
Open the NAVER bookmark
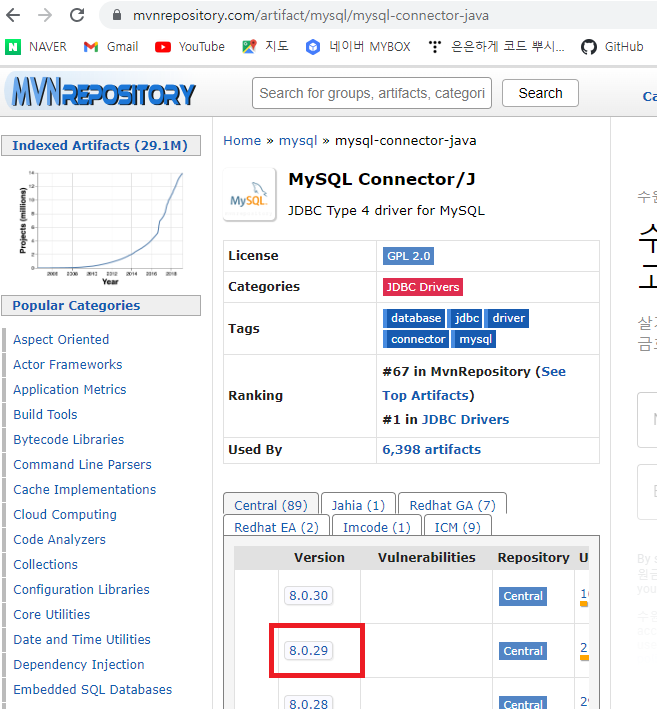coord(36,47)
